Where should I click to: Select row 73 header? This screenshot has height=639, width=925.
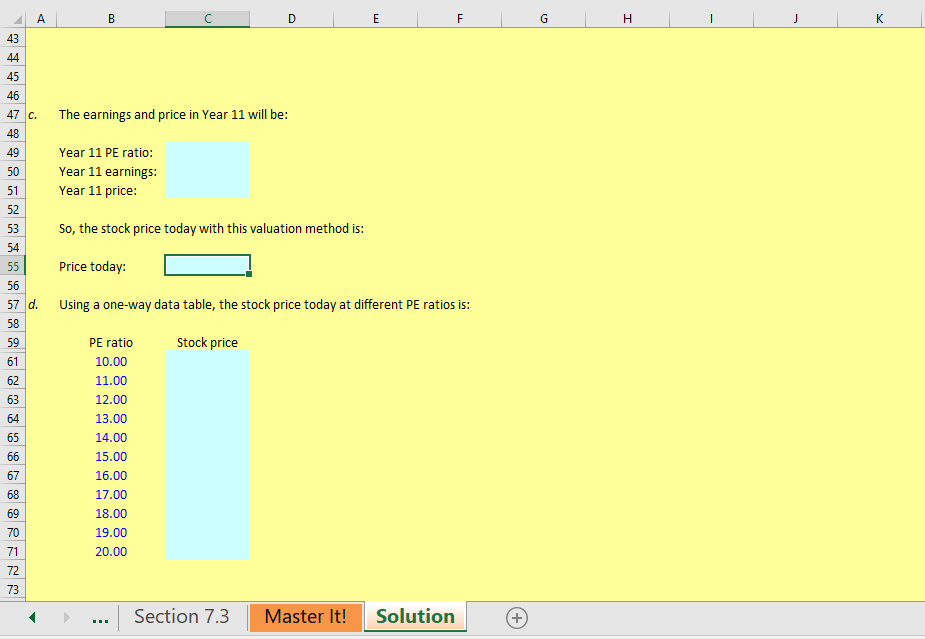pos(13,589)
